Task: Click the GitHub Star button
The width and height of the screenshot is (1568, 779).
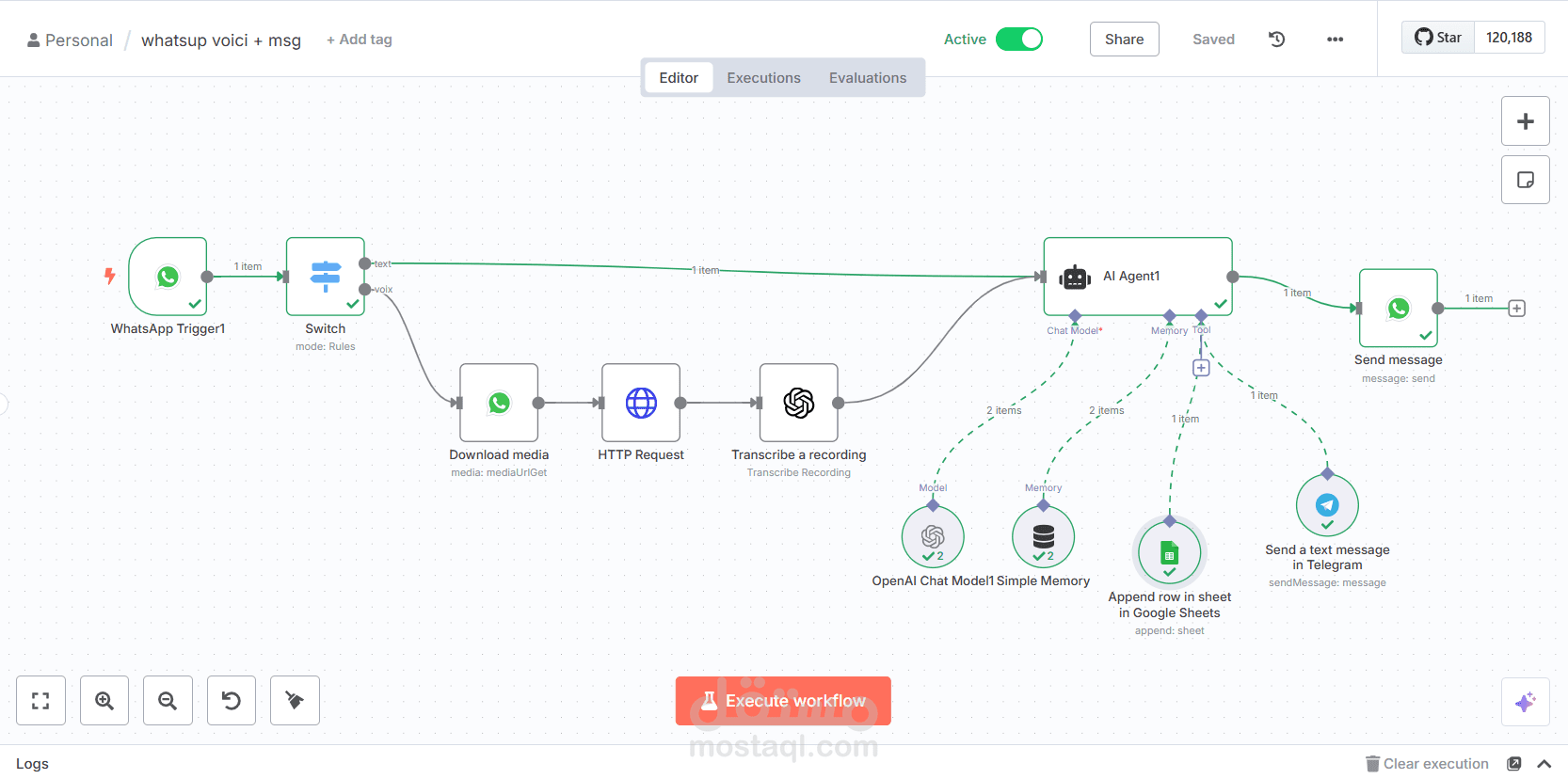Action: (1438, 38)
